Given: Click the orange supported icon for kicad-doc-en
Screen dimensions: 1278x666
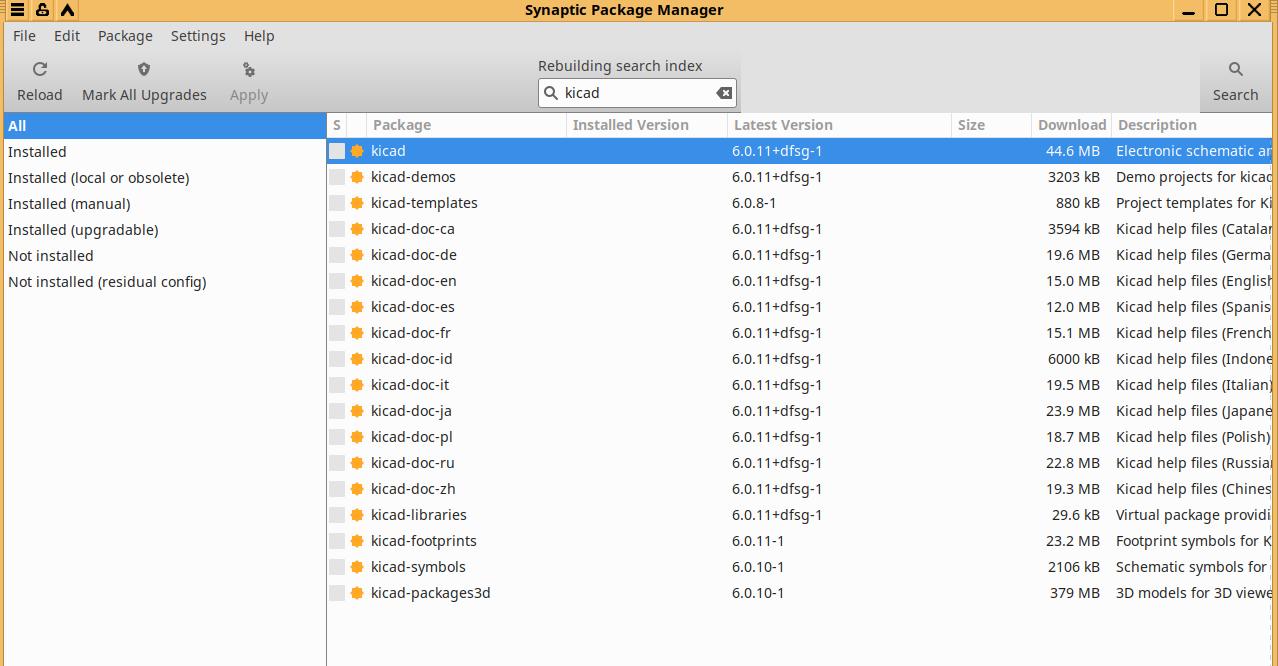Looking at the screenshot, I should click(357, 281).
